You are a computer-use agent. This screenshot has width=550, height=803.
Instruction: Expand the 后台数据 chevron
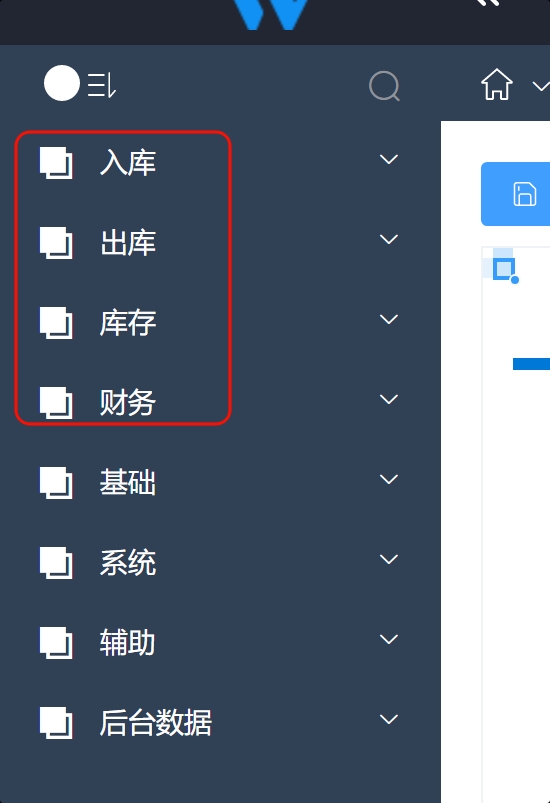pyautogui.click(x=389, y=719)
